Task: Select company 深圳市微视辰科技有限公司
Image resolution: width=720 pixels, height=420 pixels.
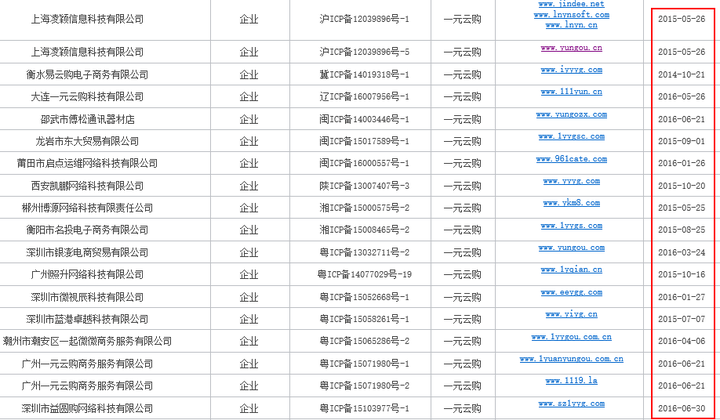Action: pos(87,297)
